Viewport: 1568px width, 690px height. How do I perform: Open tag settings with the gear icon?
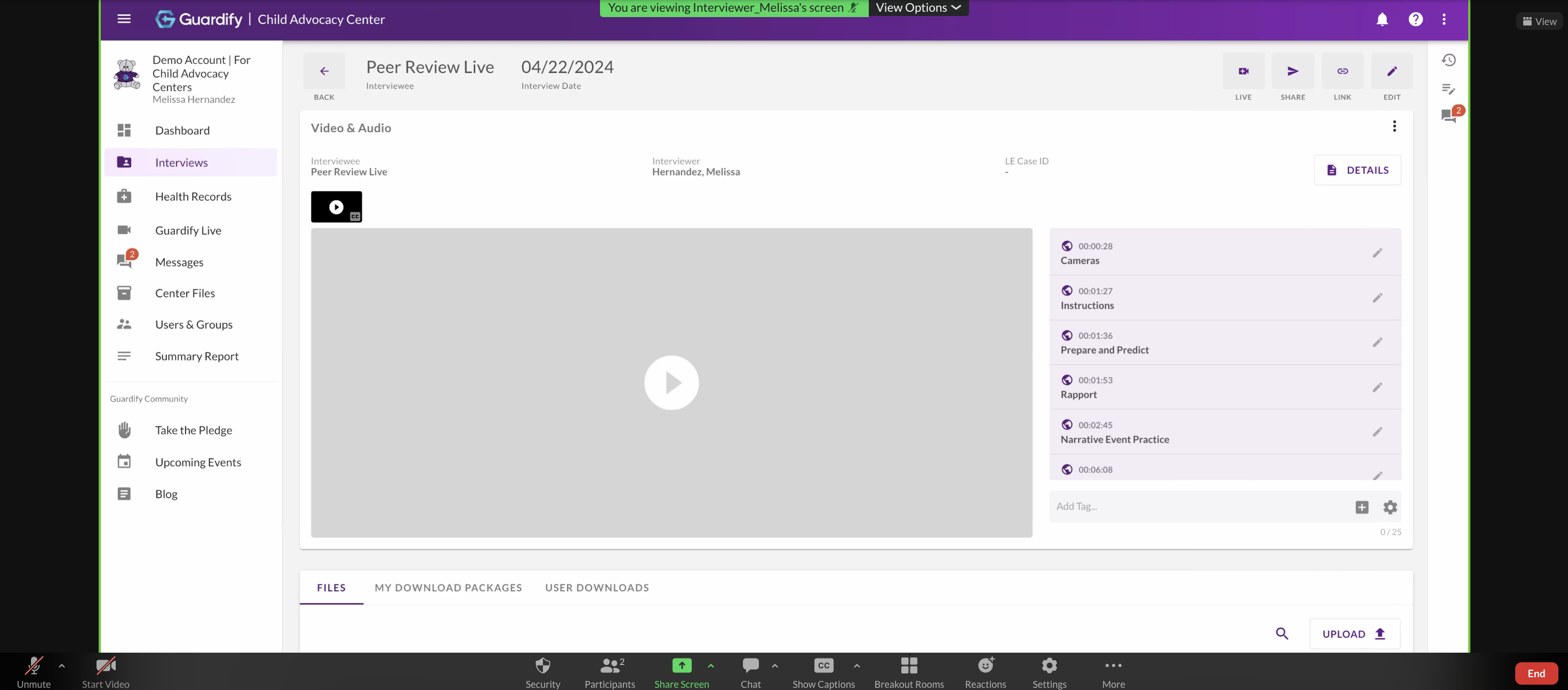(1390, 507)
